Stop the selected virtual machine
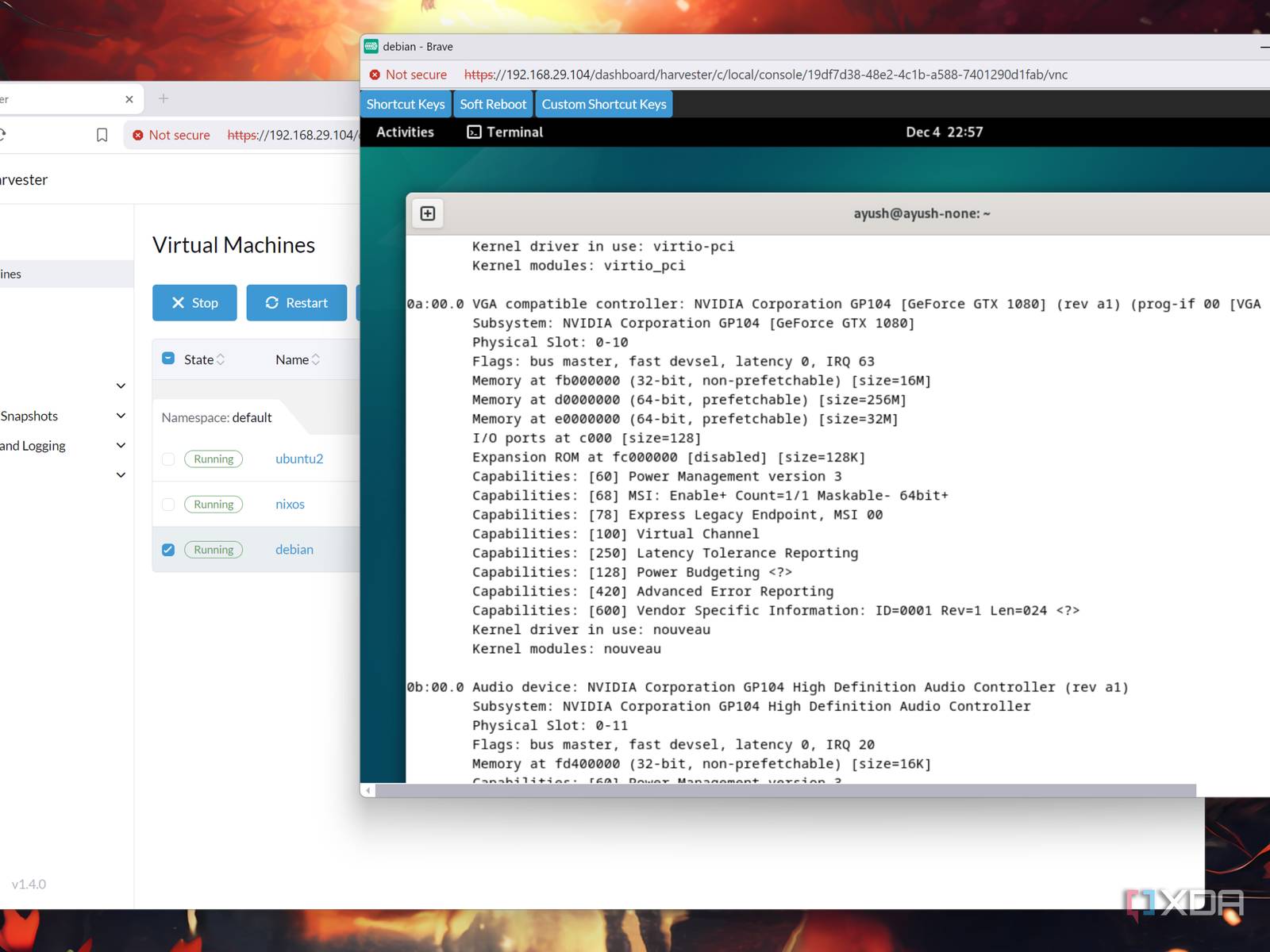Screen dimensions: 1270x952 click(x=194, y=303)
